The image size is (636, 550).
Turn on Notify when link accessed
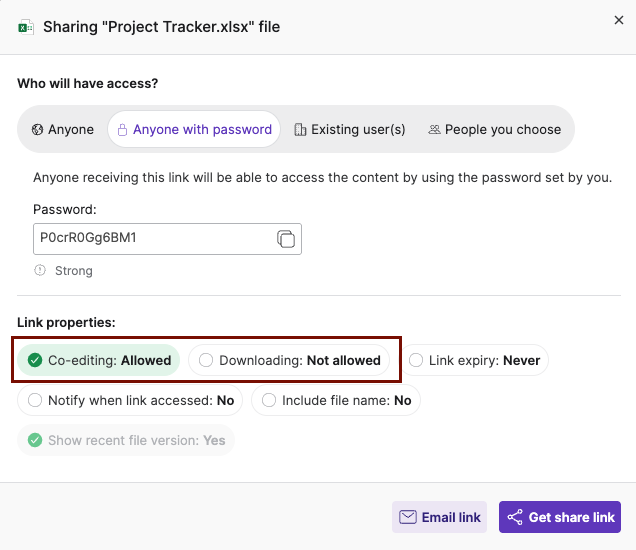[130, 400]
